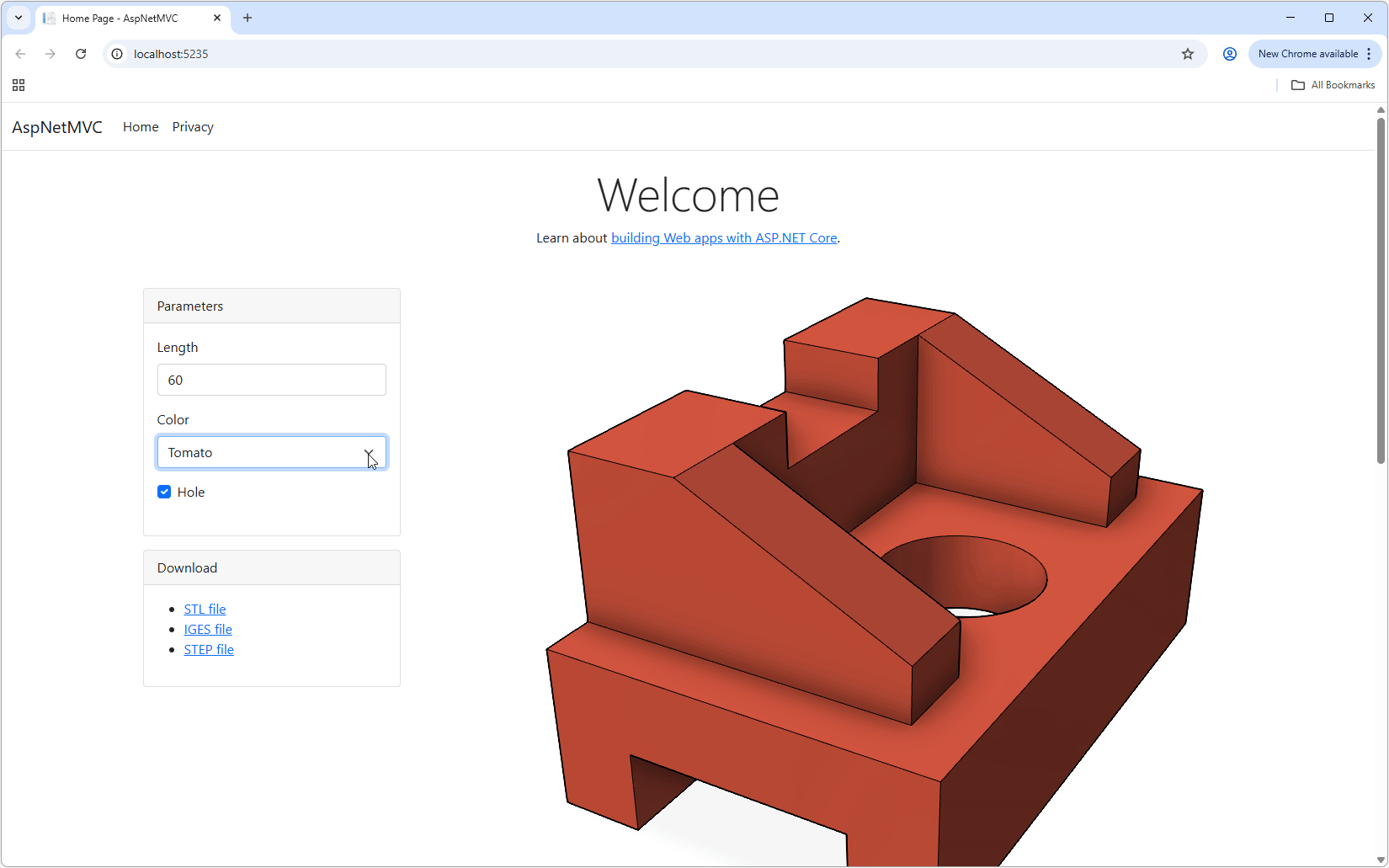View site information icon in address bar

tap(118, 54)
